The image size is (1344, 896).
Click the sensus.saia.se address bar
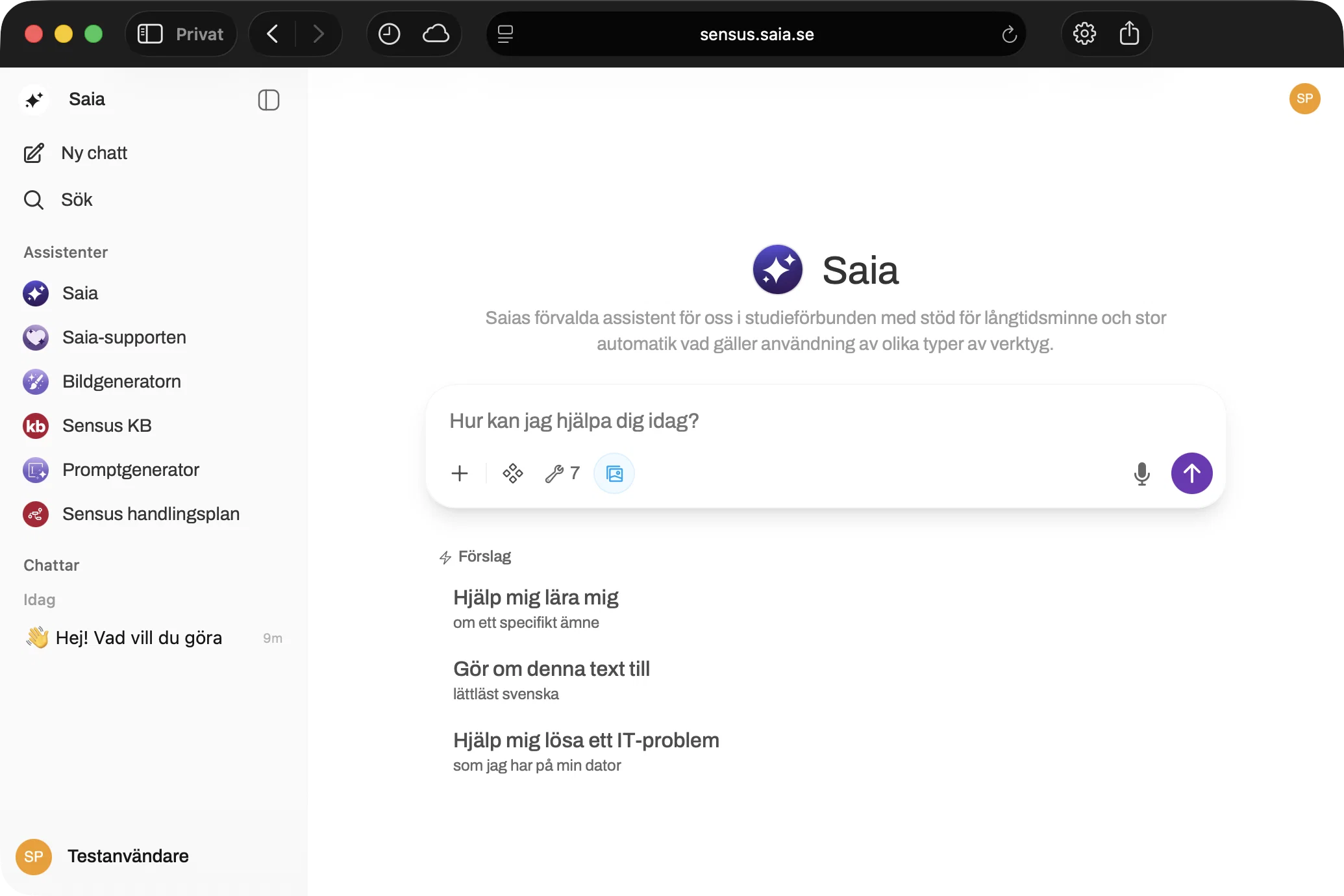pos(756,34)
